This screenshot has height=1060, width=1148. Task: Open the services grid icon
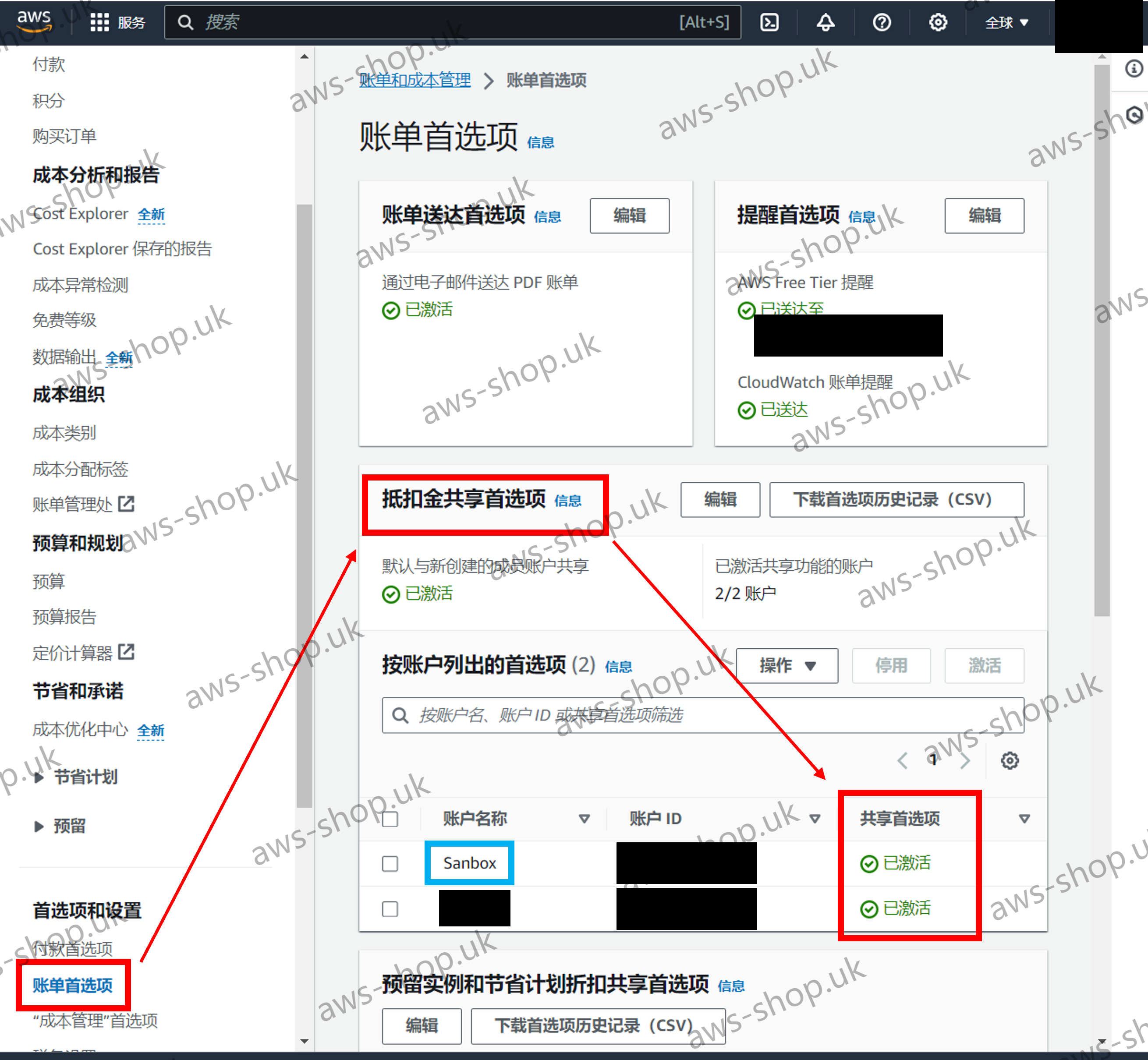[x=99, y=22]
